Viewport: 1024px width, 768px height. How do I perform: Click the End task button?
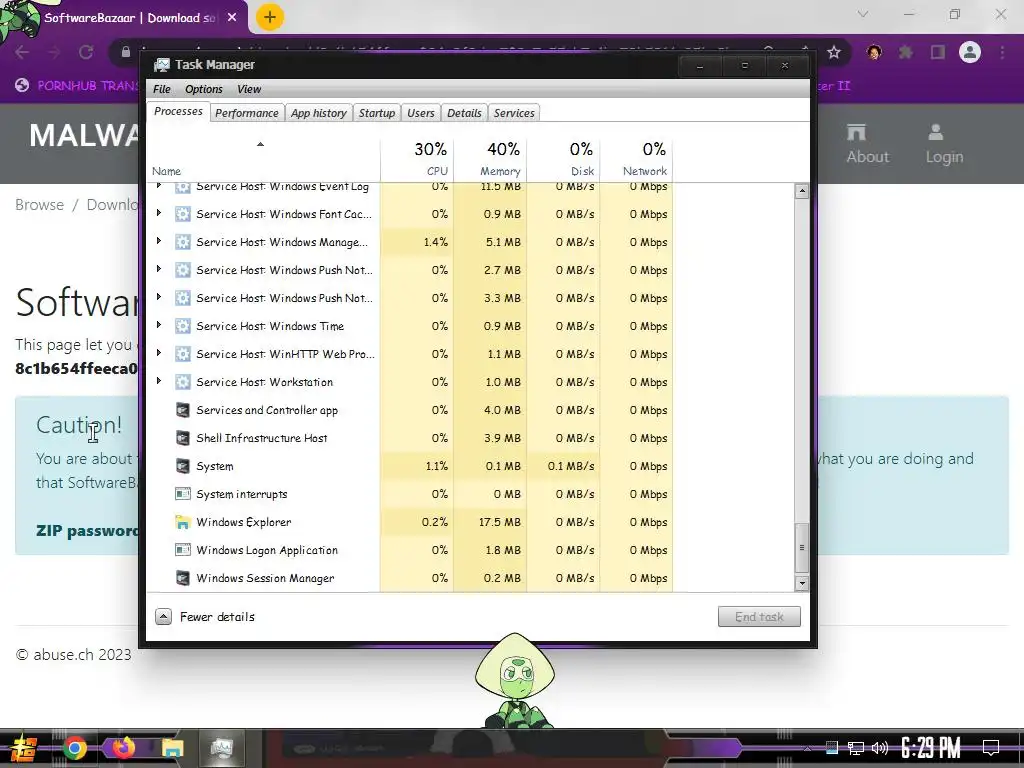click(759, 616)
